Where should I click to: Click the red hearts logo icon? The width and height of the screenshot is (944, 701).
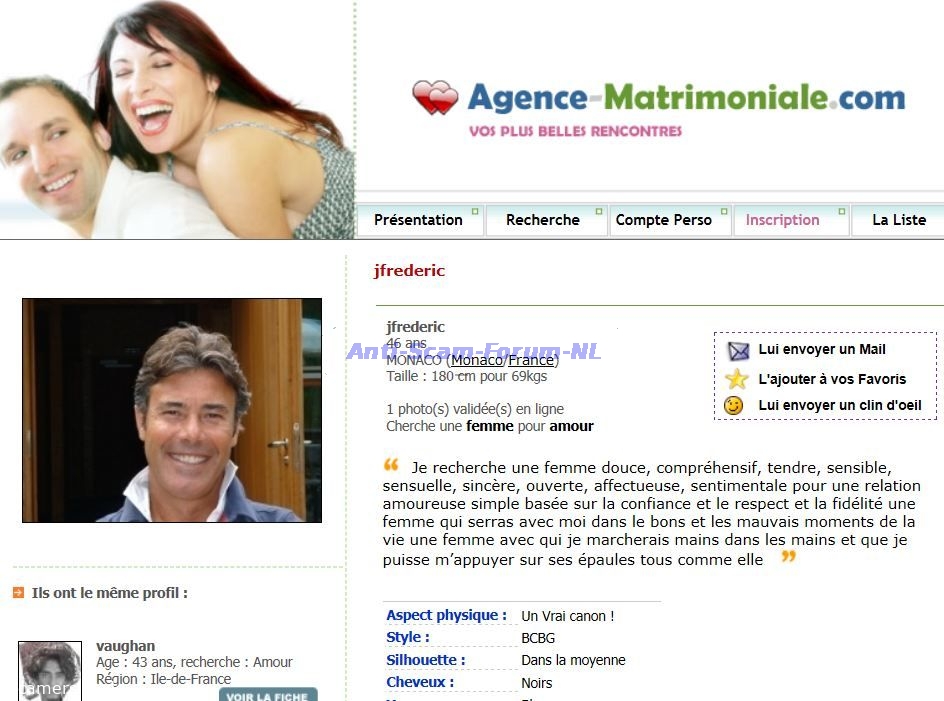click(x=435, y=98)
